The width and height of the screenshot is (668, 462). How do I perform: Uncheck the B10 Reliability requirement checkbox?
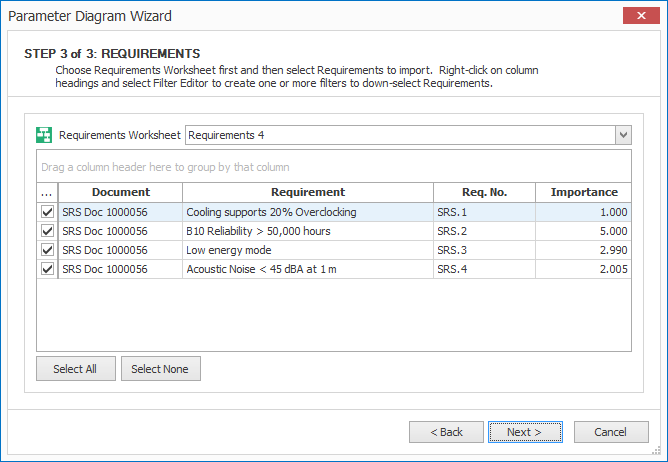point(47,231)
